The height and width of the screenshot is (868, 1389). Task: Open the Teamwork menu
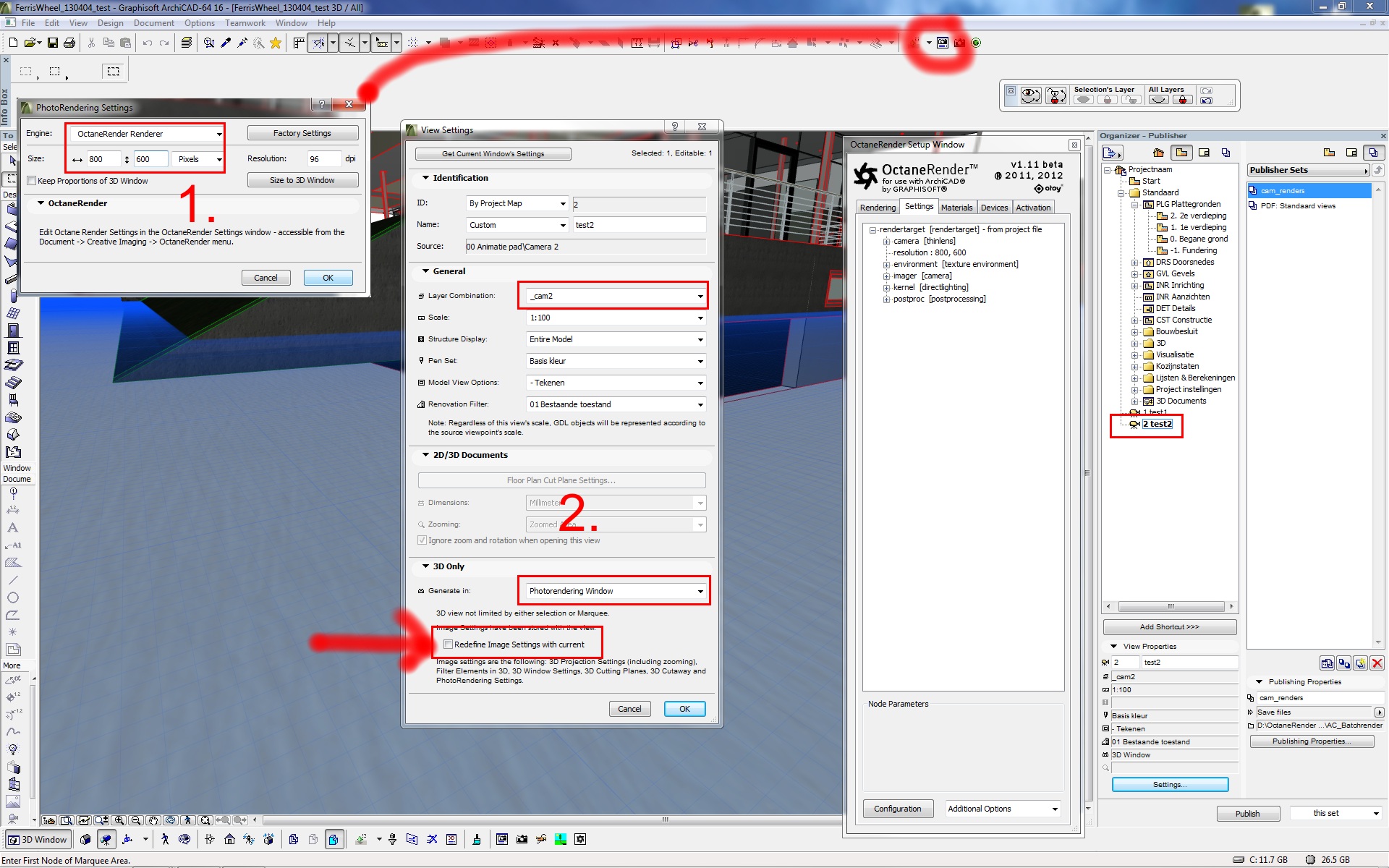[245, 23]
